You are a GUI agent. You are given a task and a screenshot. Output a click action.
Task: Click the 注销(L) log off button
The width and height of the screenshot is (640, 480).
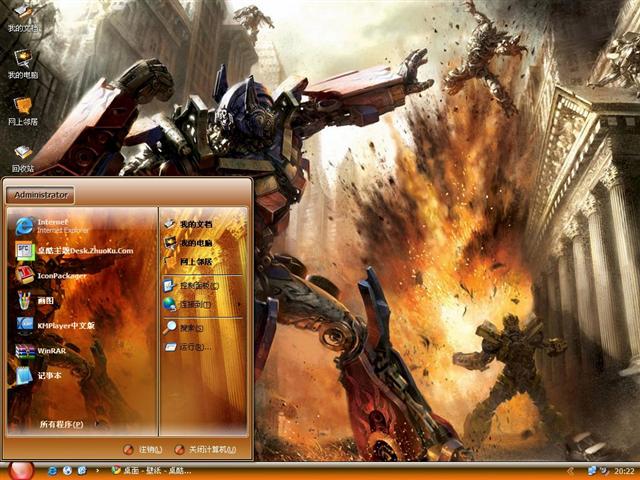[143, 449]
